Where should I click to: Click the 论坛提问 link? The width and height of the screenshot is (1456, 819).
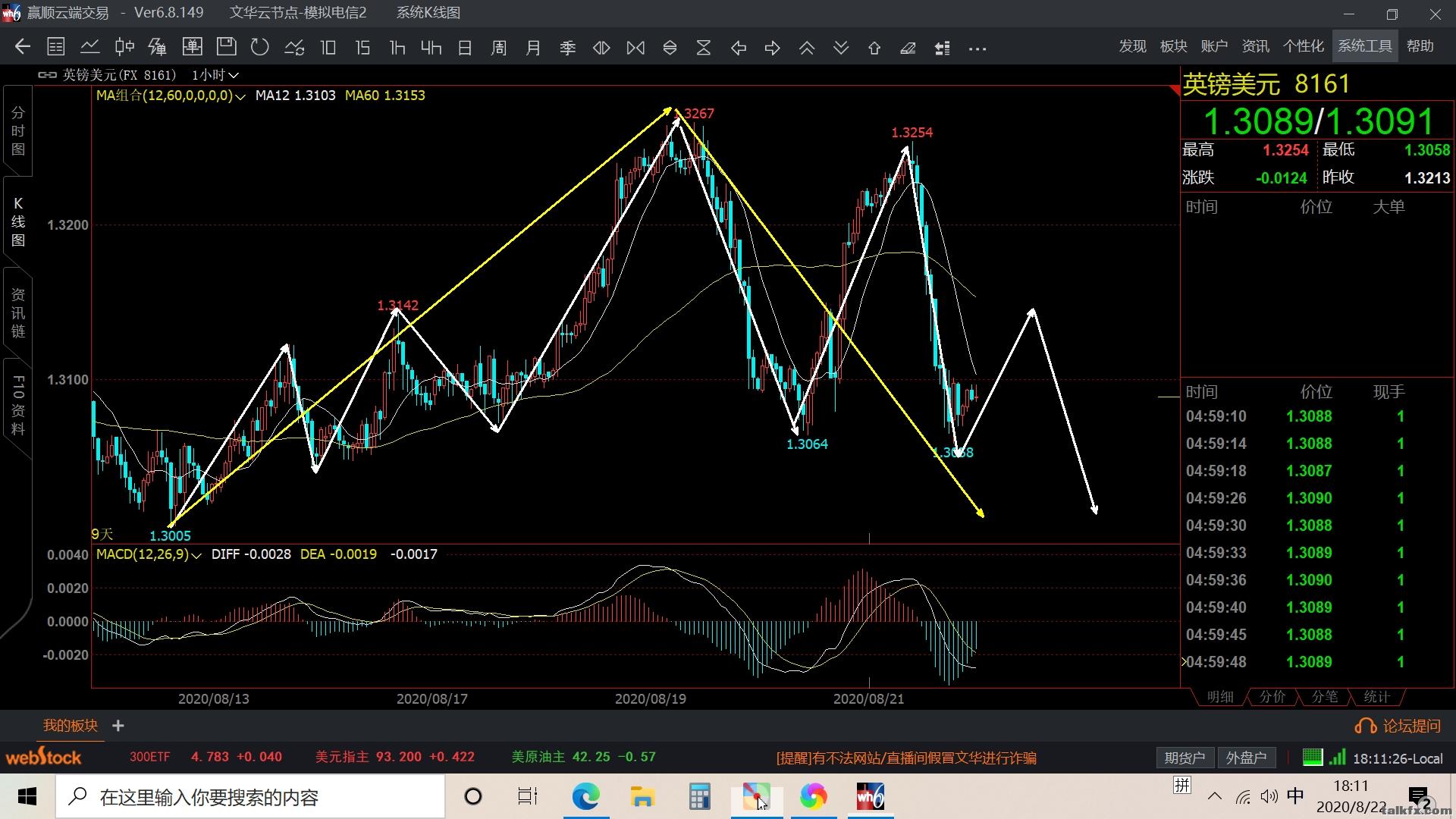coord(1398,726)
